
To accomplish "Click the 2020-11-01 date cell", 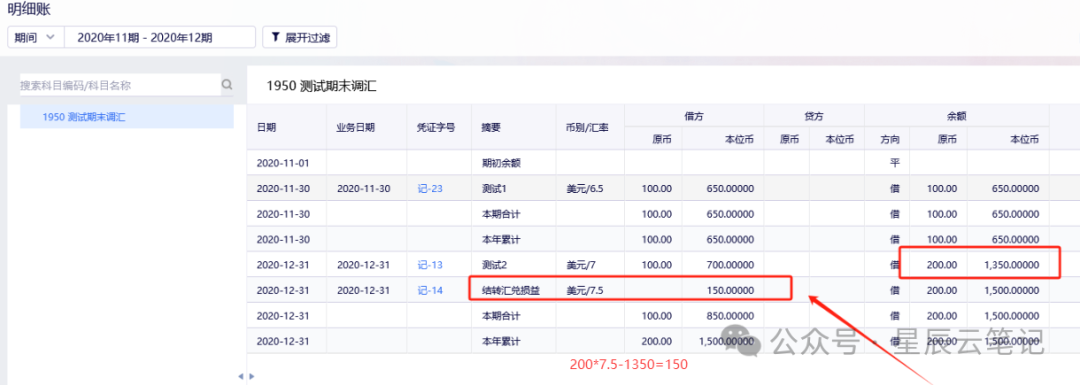I will click(287, 164).
